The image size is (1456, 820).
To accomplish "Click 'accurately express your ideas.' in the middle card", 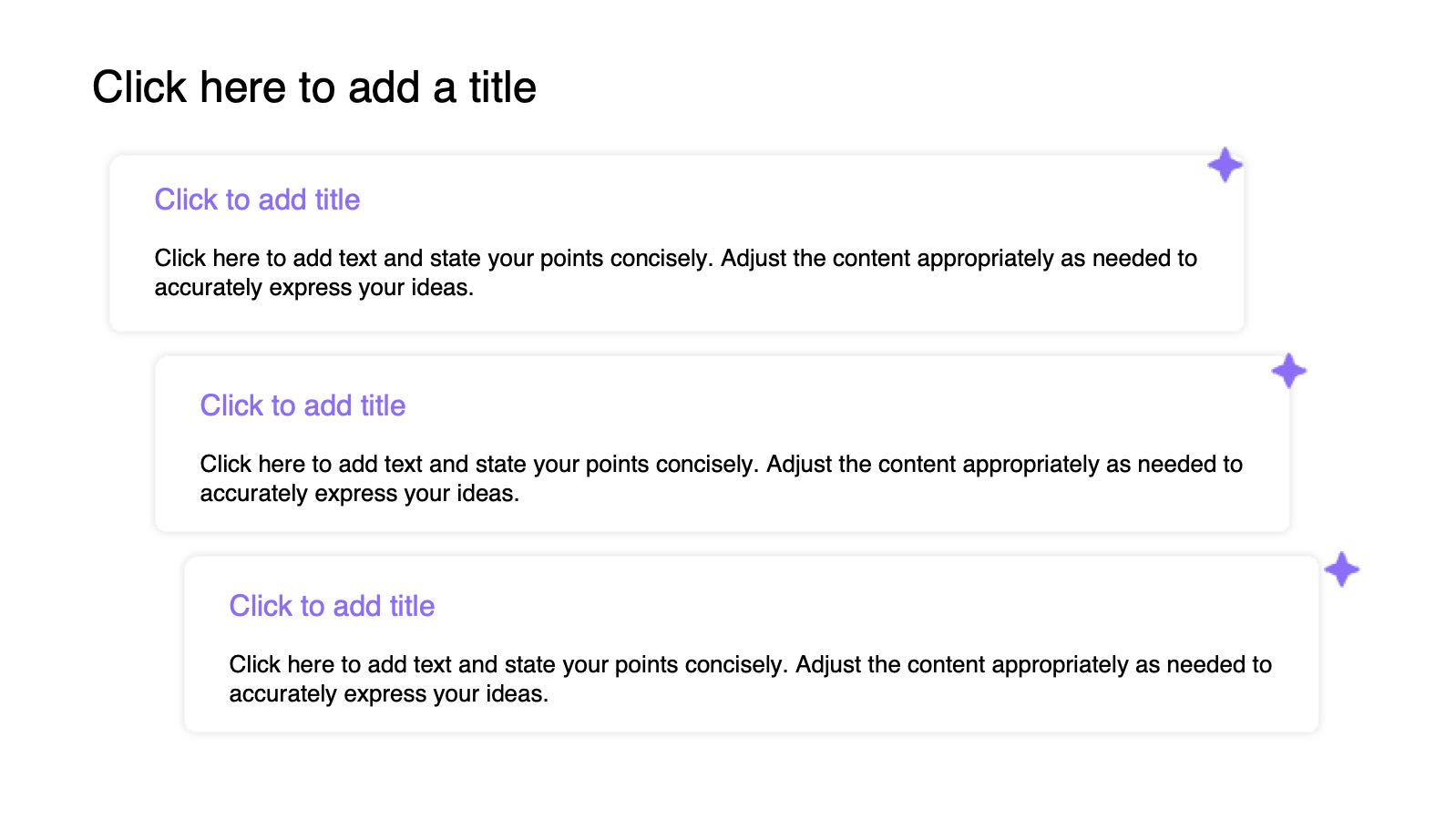I will pos(359,494).
